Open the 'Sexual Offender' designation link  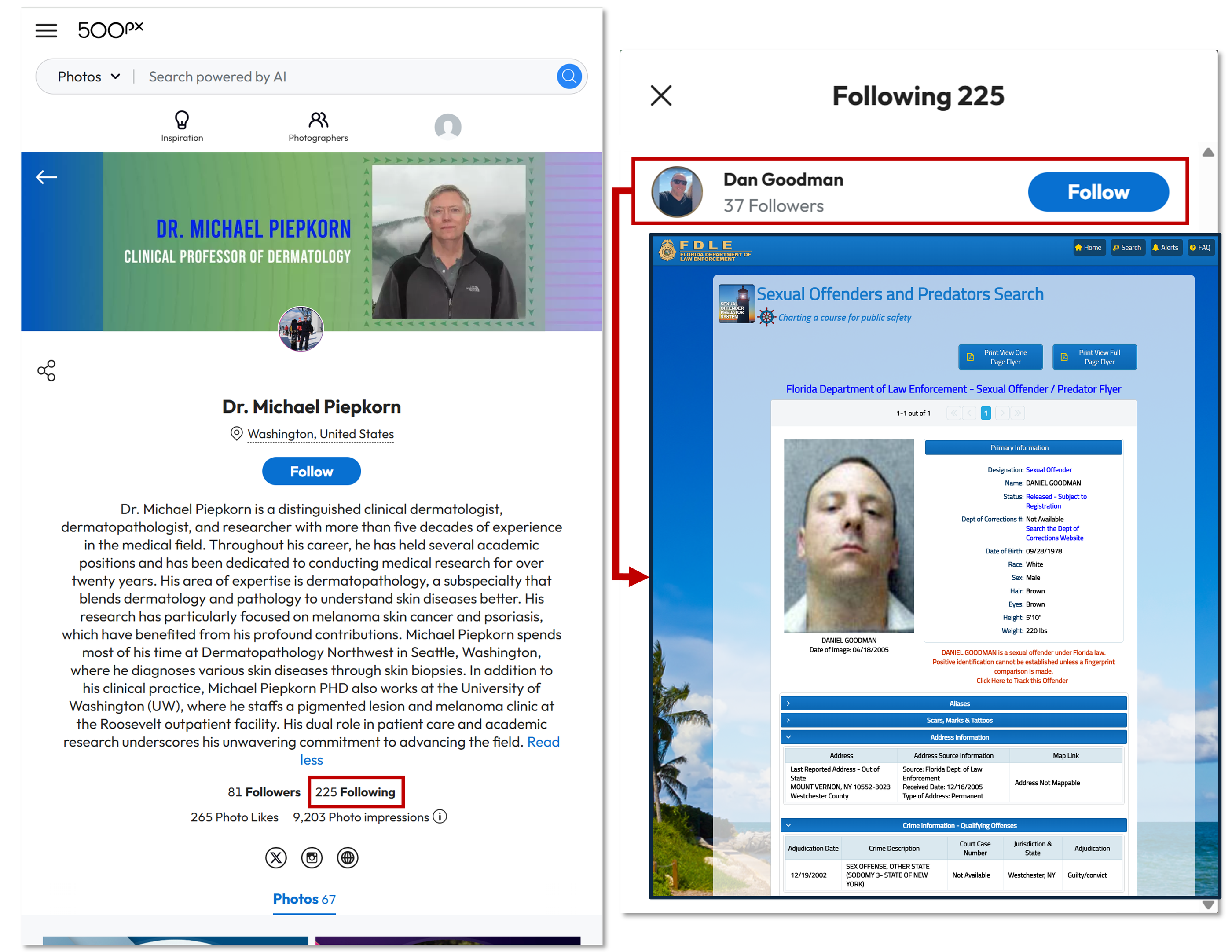pyautogui.click(x=1048, y=470)
